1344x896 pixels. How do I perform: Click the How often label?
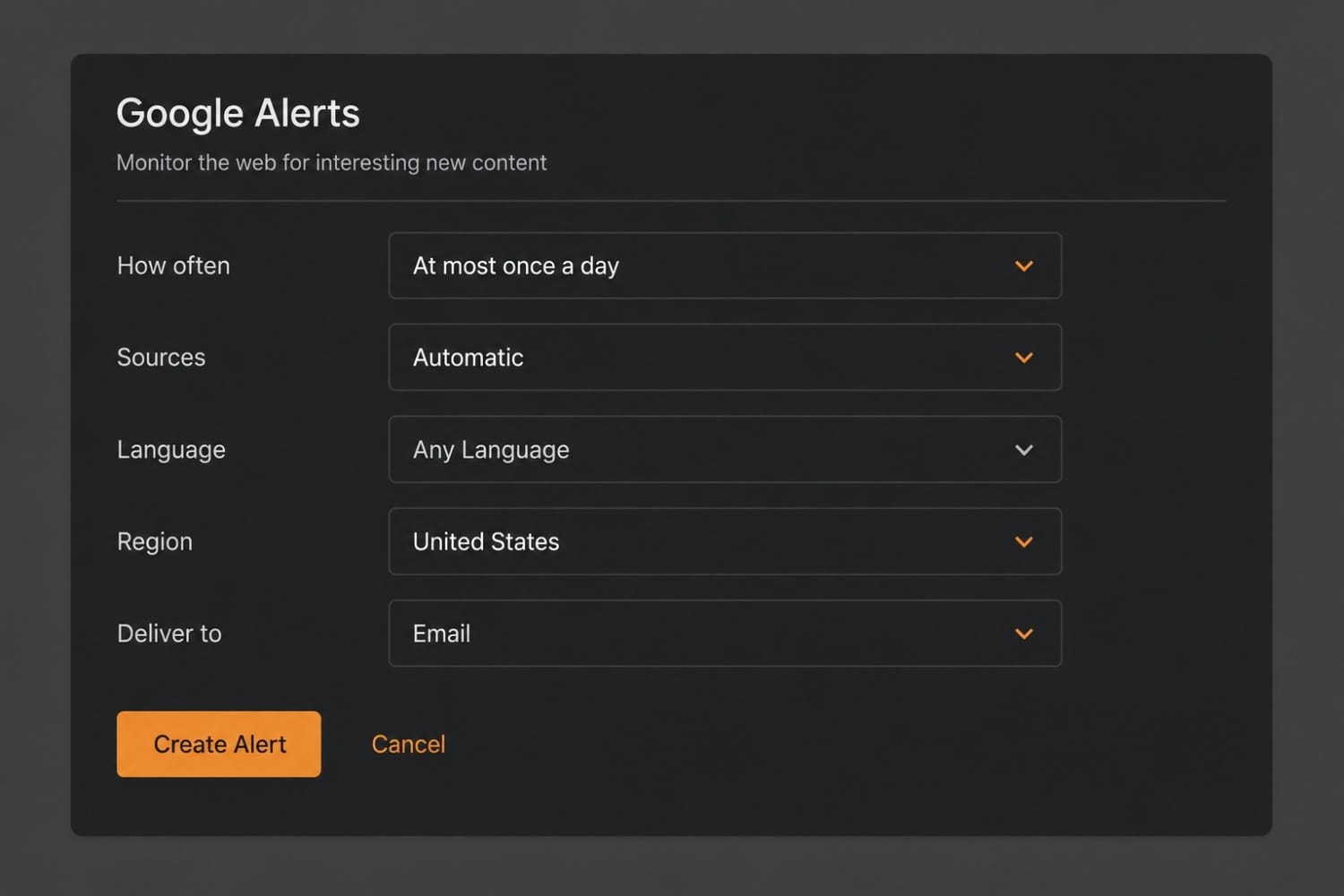point(174,265)
